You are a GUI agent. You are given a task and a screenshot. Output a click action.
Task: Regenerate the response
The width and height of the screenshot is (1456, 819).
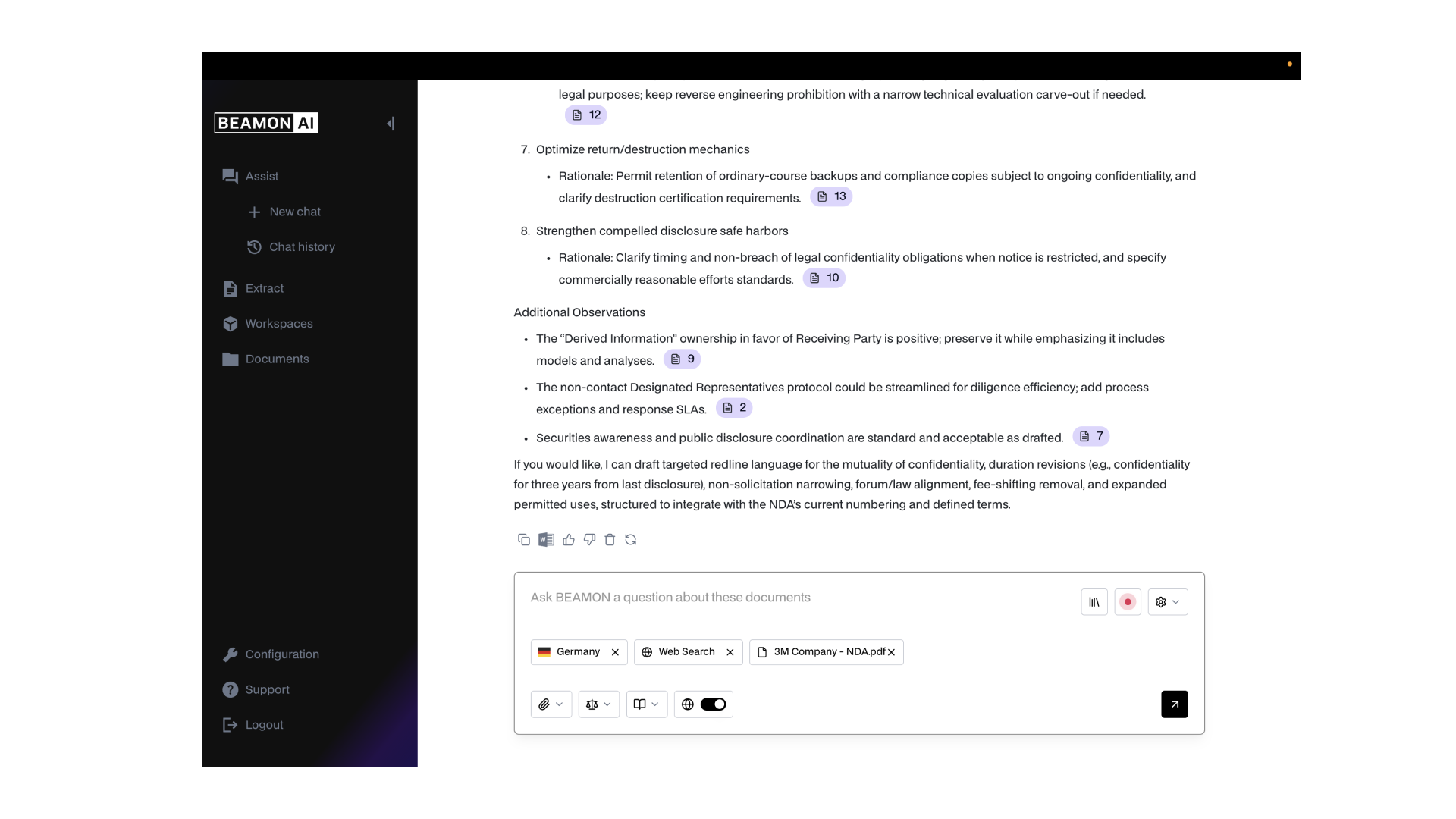click(x=631, y=540)
